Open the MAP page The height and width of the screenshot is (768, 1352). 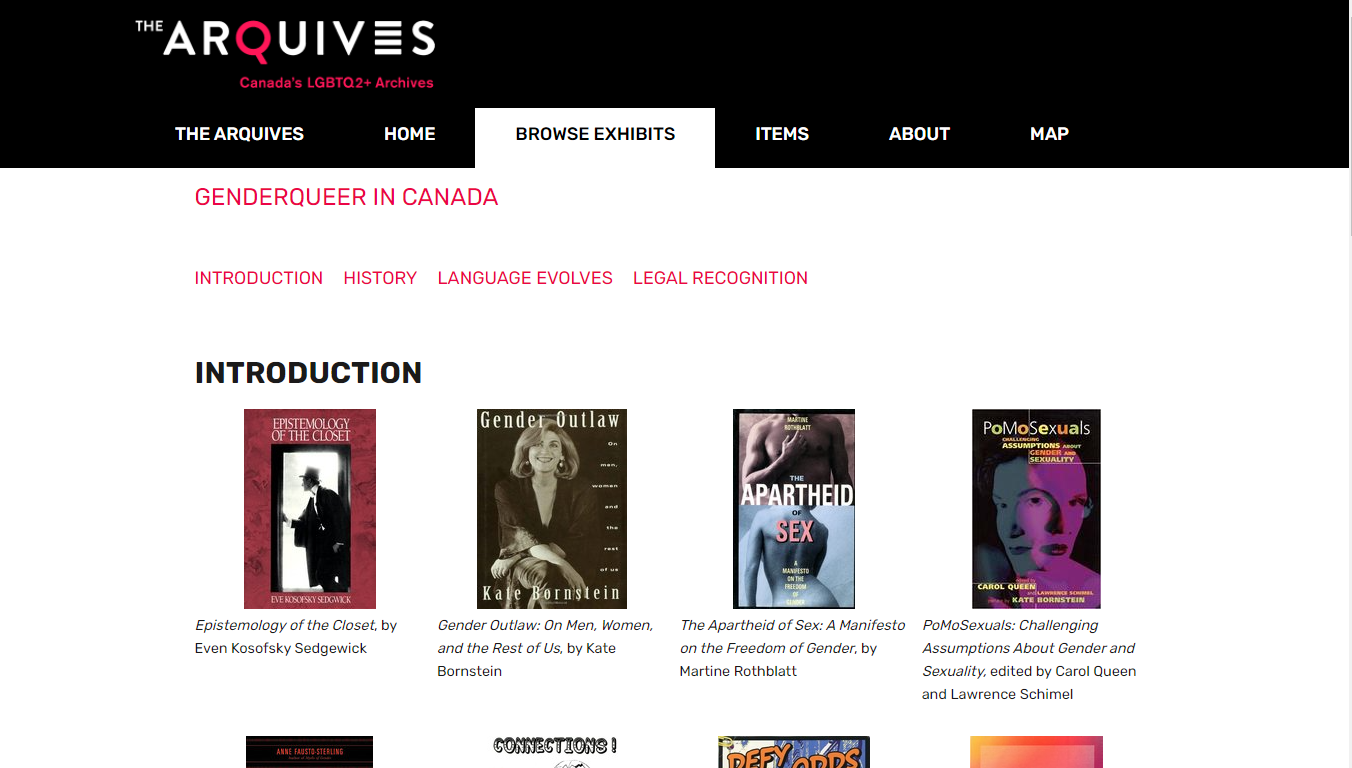pos(1048,133)
